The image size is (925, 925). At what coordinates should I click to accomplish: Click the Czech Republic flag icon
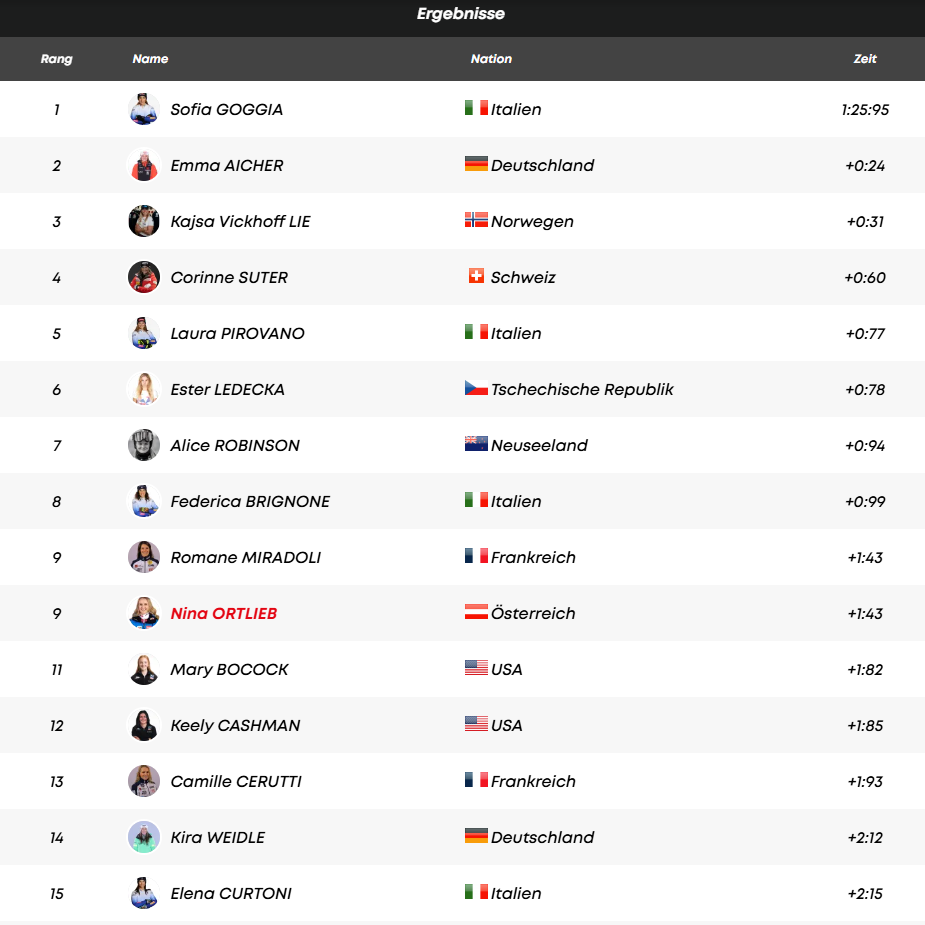[x=476, y=389]
